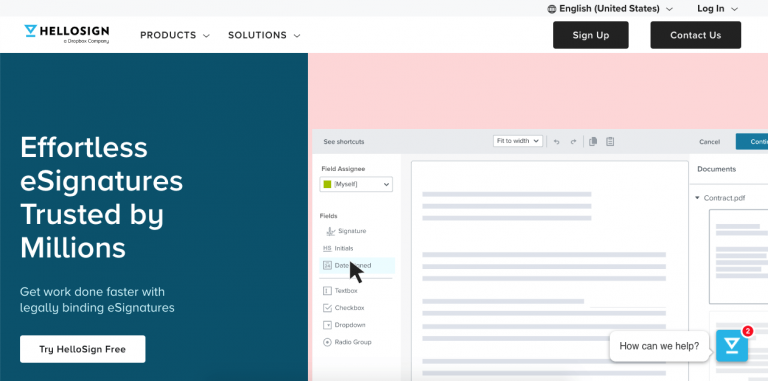Click the blue Continue button
Image resolution: width=768 pixels, height=381 pixels.
click(x=752, y=142)
